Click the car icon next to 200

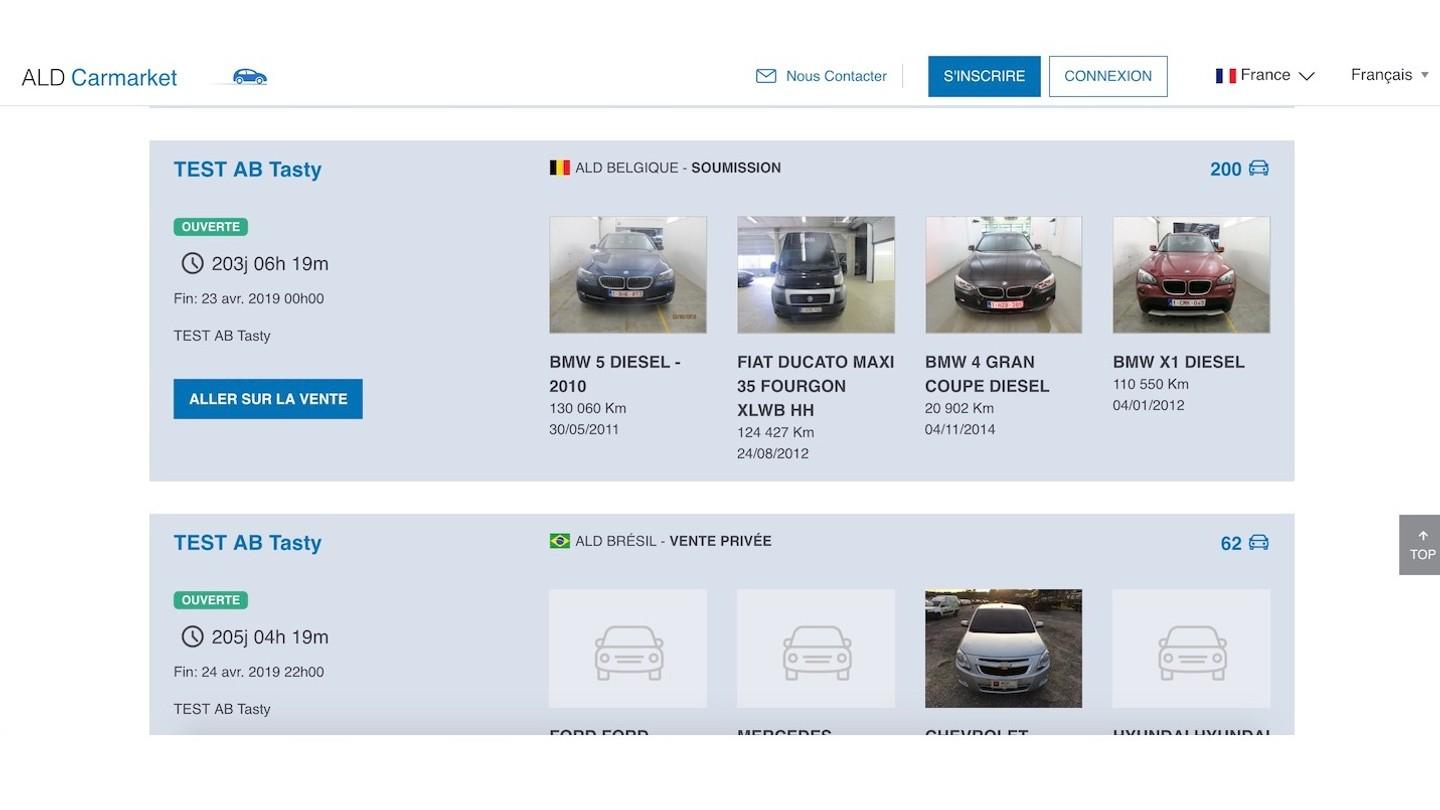pyautogui.click(x=1258, y=168)
